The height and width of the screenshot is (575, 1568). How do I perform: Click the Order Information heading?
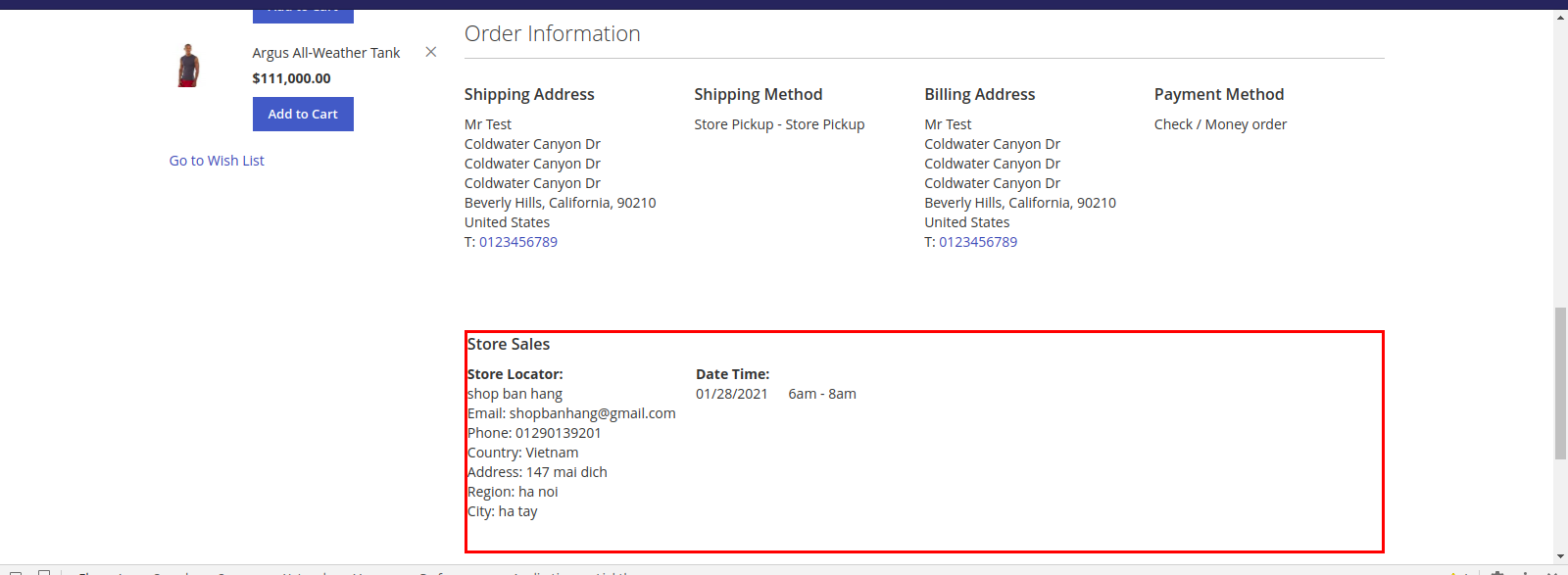click(x=552, y=34)
